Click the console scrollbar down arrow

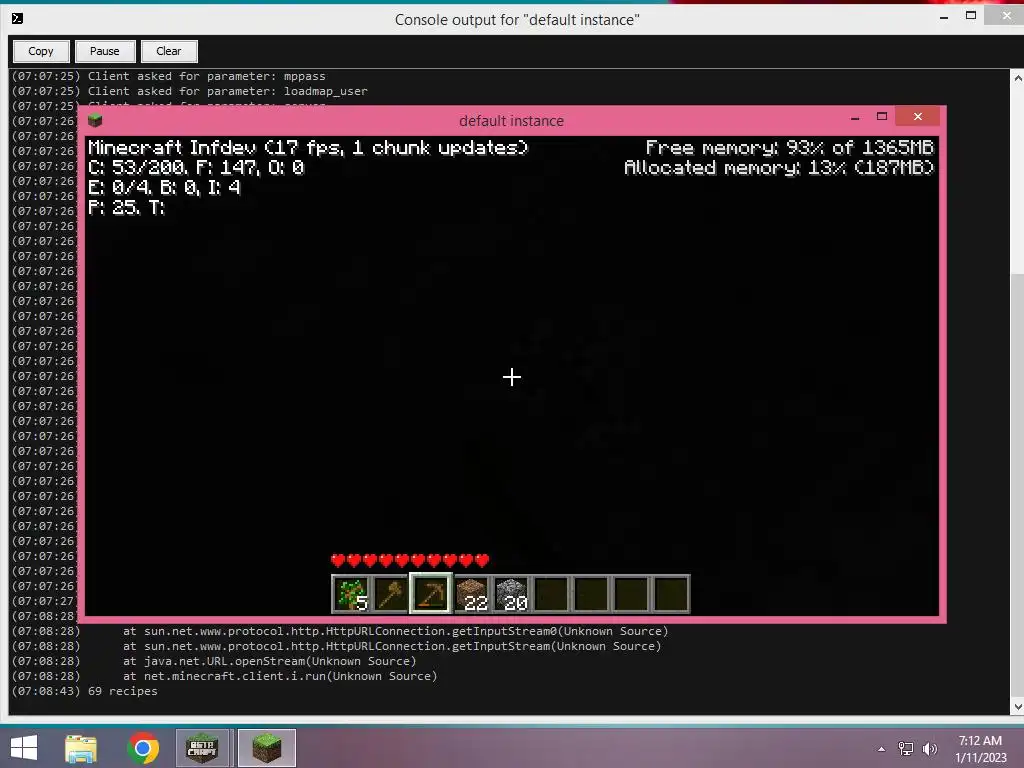click(x=1017, y=707)
